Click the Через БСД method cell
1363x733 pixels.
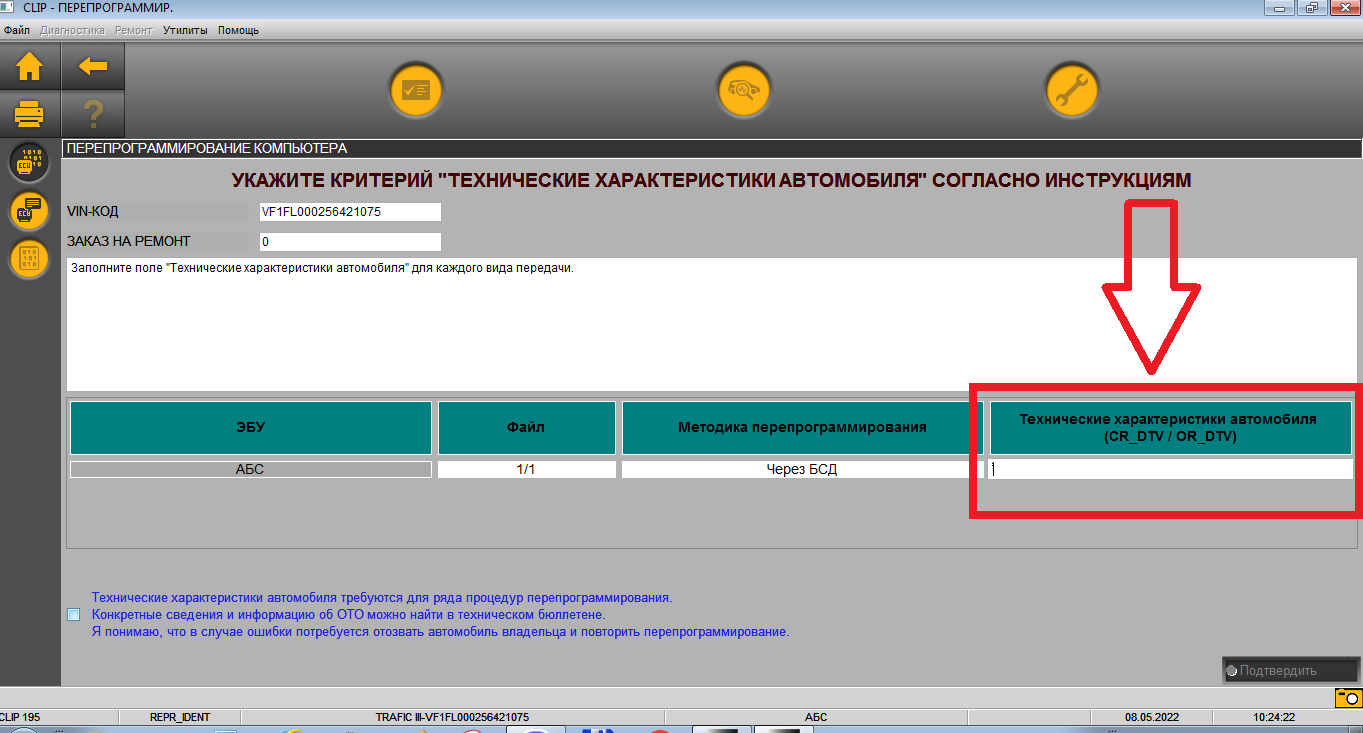(801, 469)
